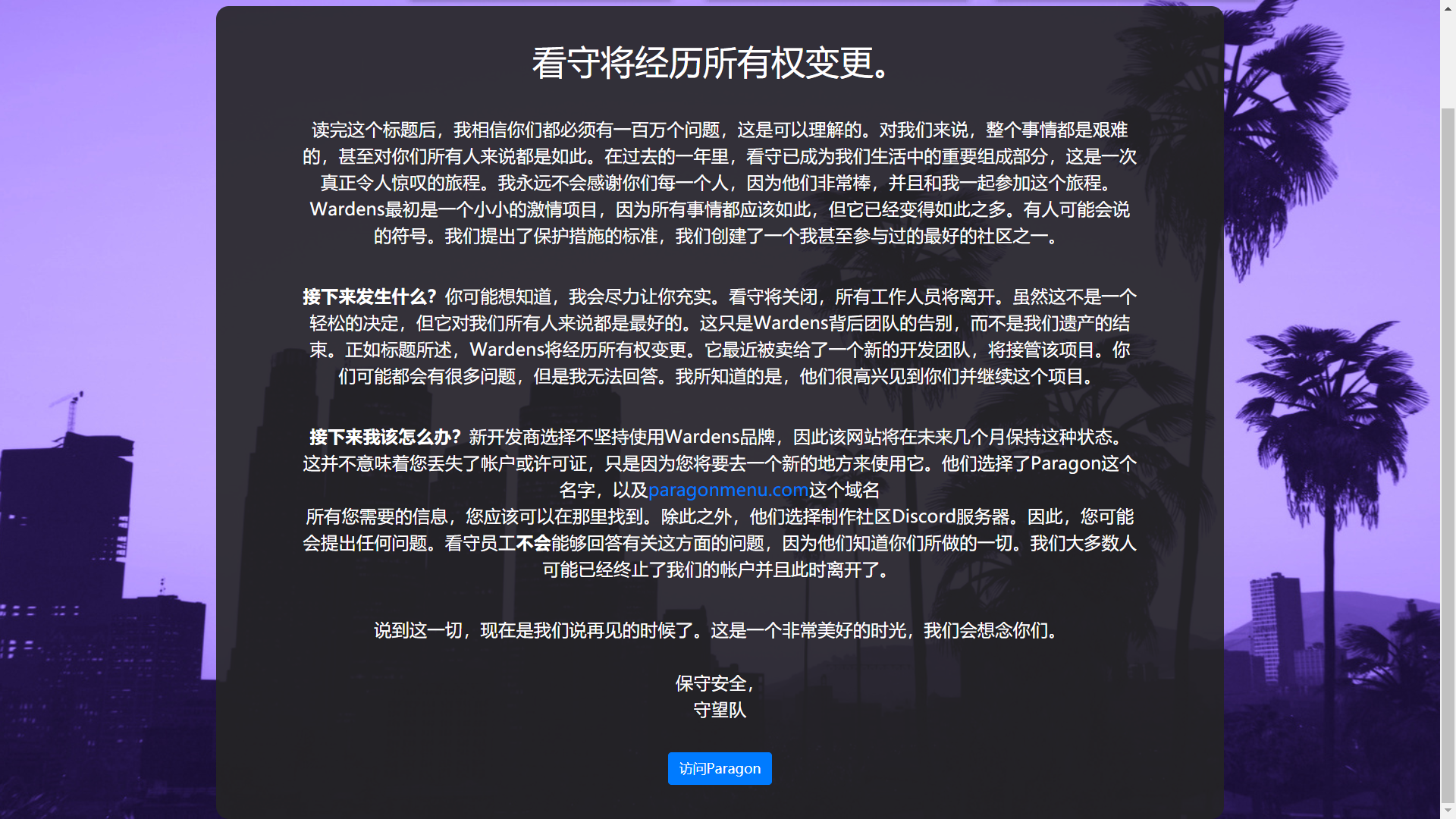Click the heading 看守将经历所有权变更。
Screen dimensions: 1456x819
711,63
